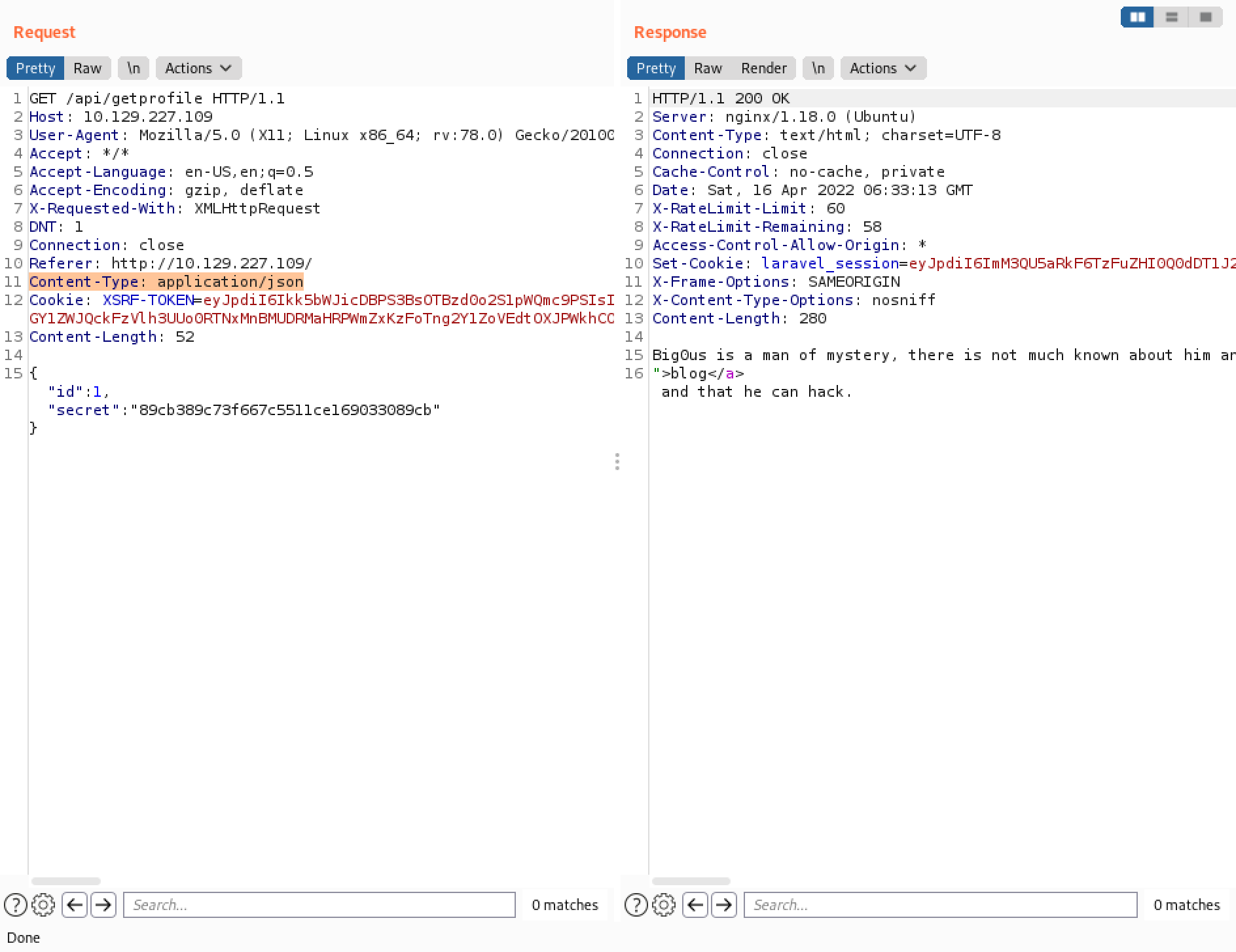Click the Response horizontal scrollbar
Screen dimensions: 1236x952
(x=691, y=881)
